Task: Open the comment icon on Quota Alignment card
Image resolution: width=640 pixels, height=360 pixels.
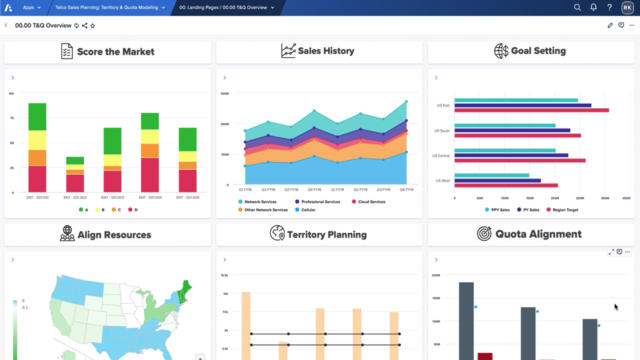Action: click(x=619, y=252)
